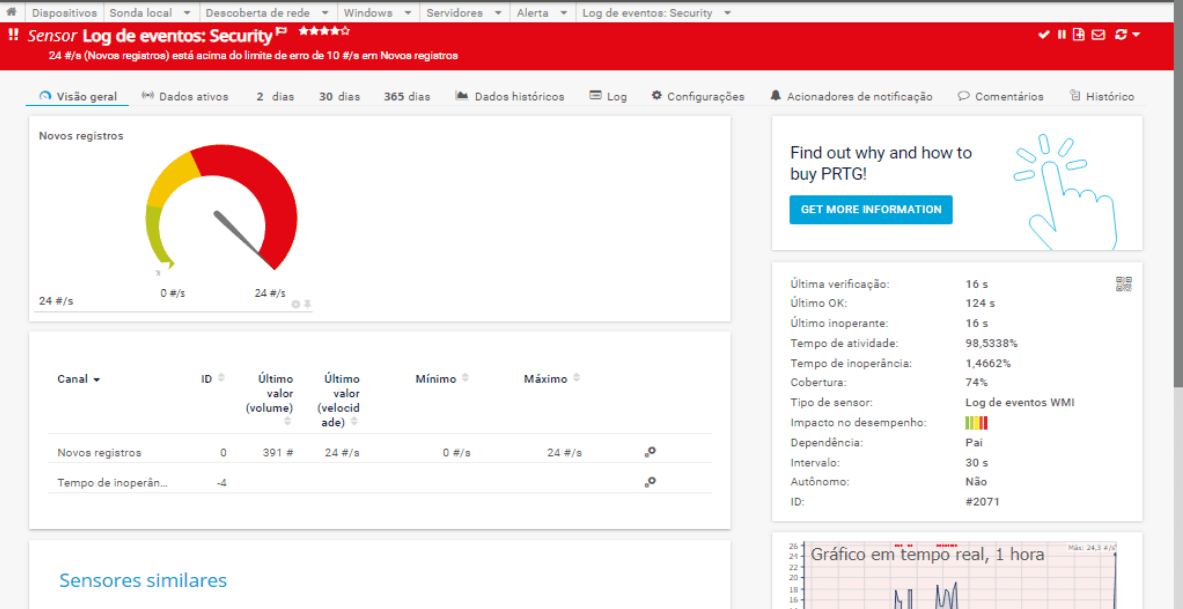Image resolution: width=1183 pixels, height=609 pixels.
Task: Click the 391 # volume value
Action: [278, 453]
